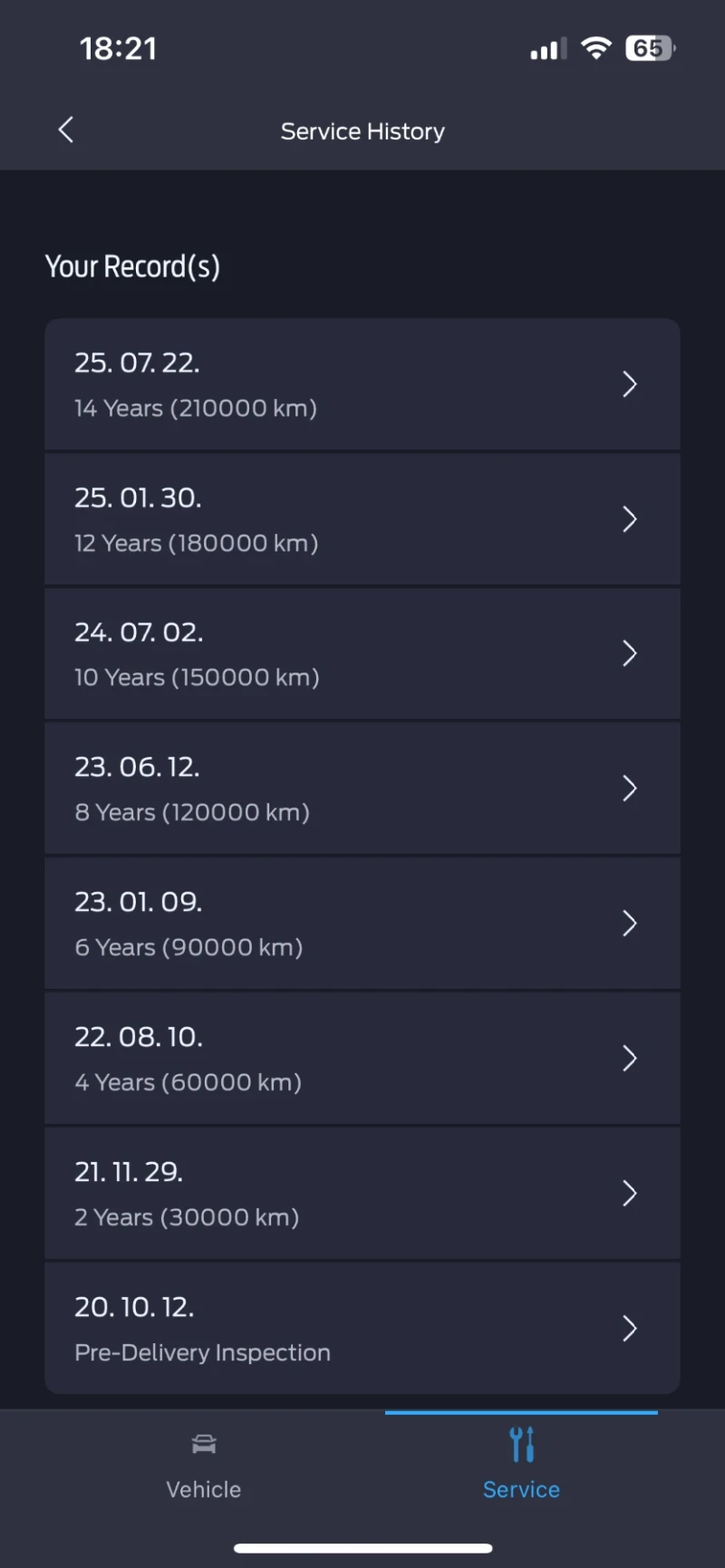This screenshot has width=725, height=1568.
Task: Tap the cellular signal bars icon
Action: pos(548,49)
